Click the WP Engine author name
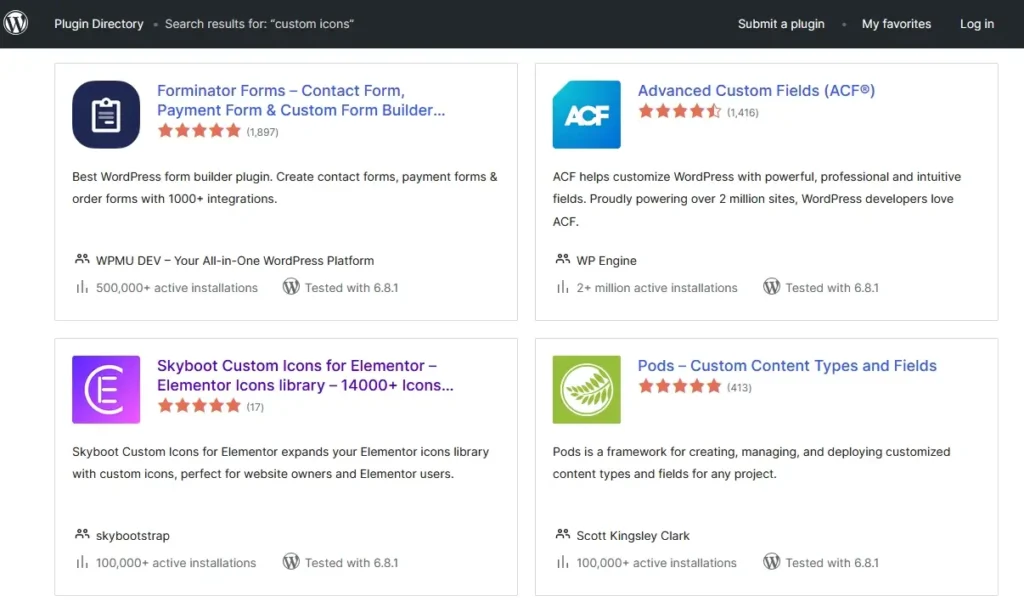 click(606, 261)
